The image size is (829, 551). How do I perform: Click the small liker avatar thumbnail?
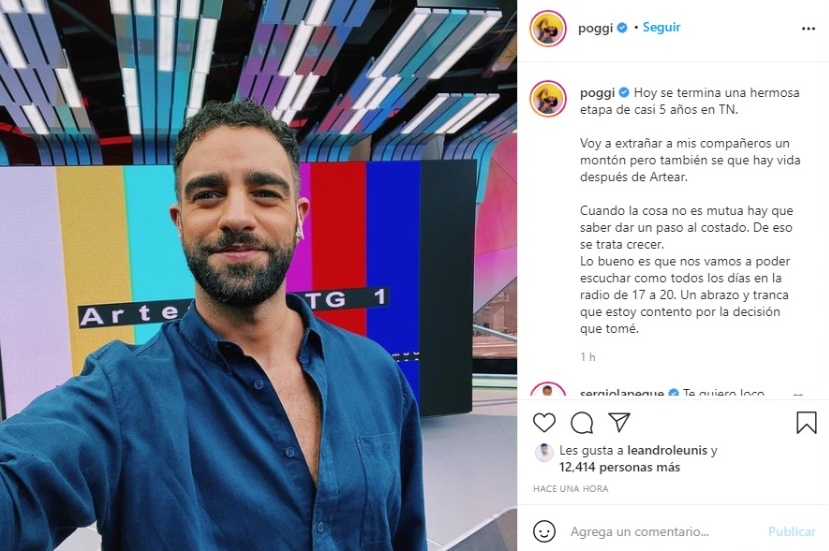544,453
